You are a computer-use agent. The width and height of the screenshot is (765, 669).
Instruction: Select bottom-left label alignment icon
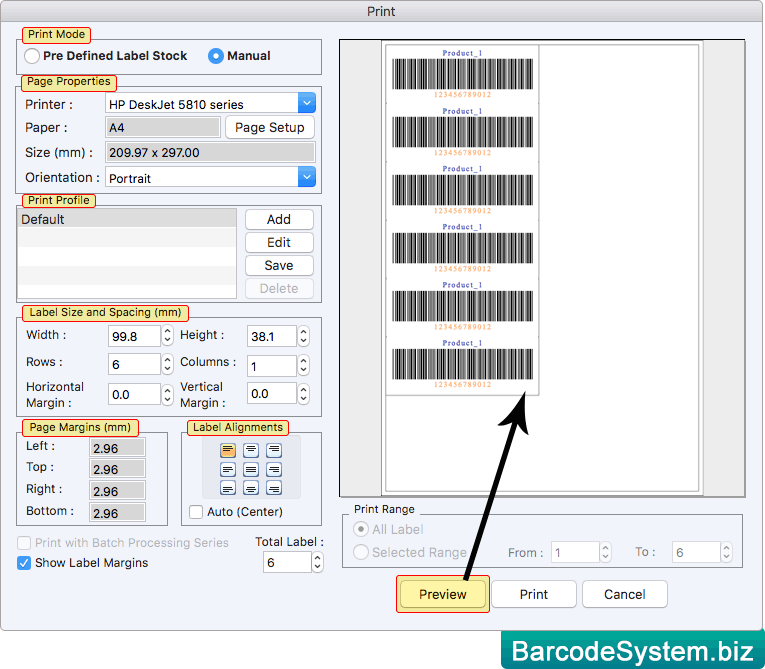[x=227, y=488]
